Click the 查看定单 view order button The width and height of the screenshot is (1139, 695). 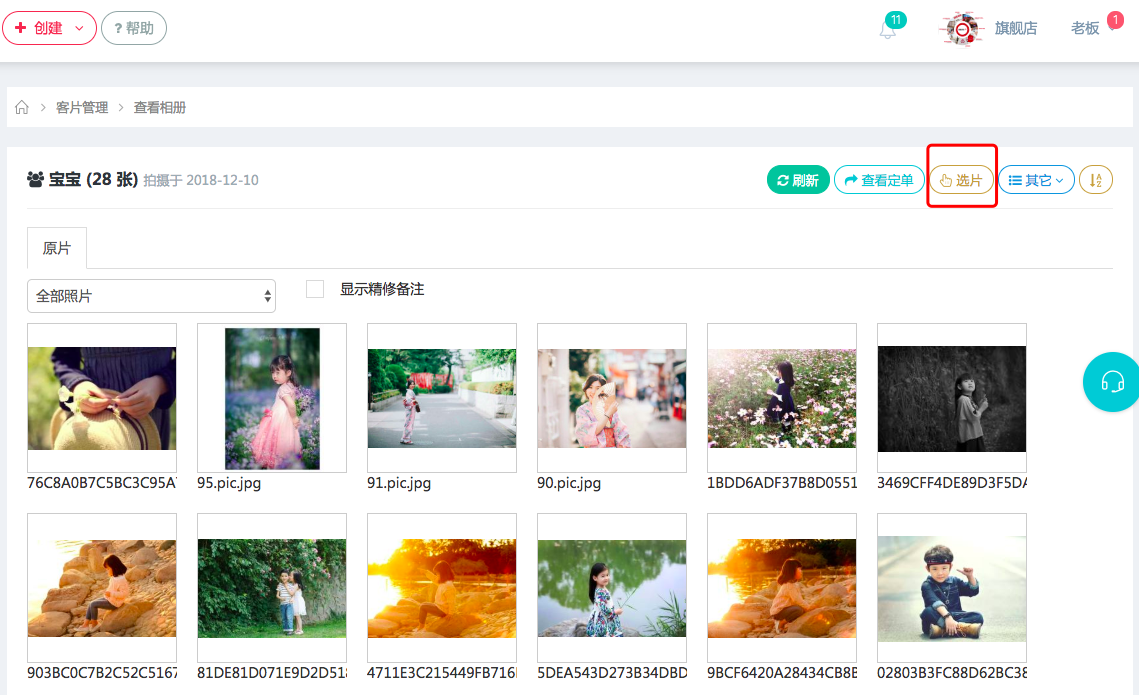click(x=879, y=180)
